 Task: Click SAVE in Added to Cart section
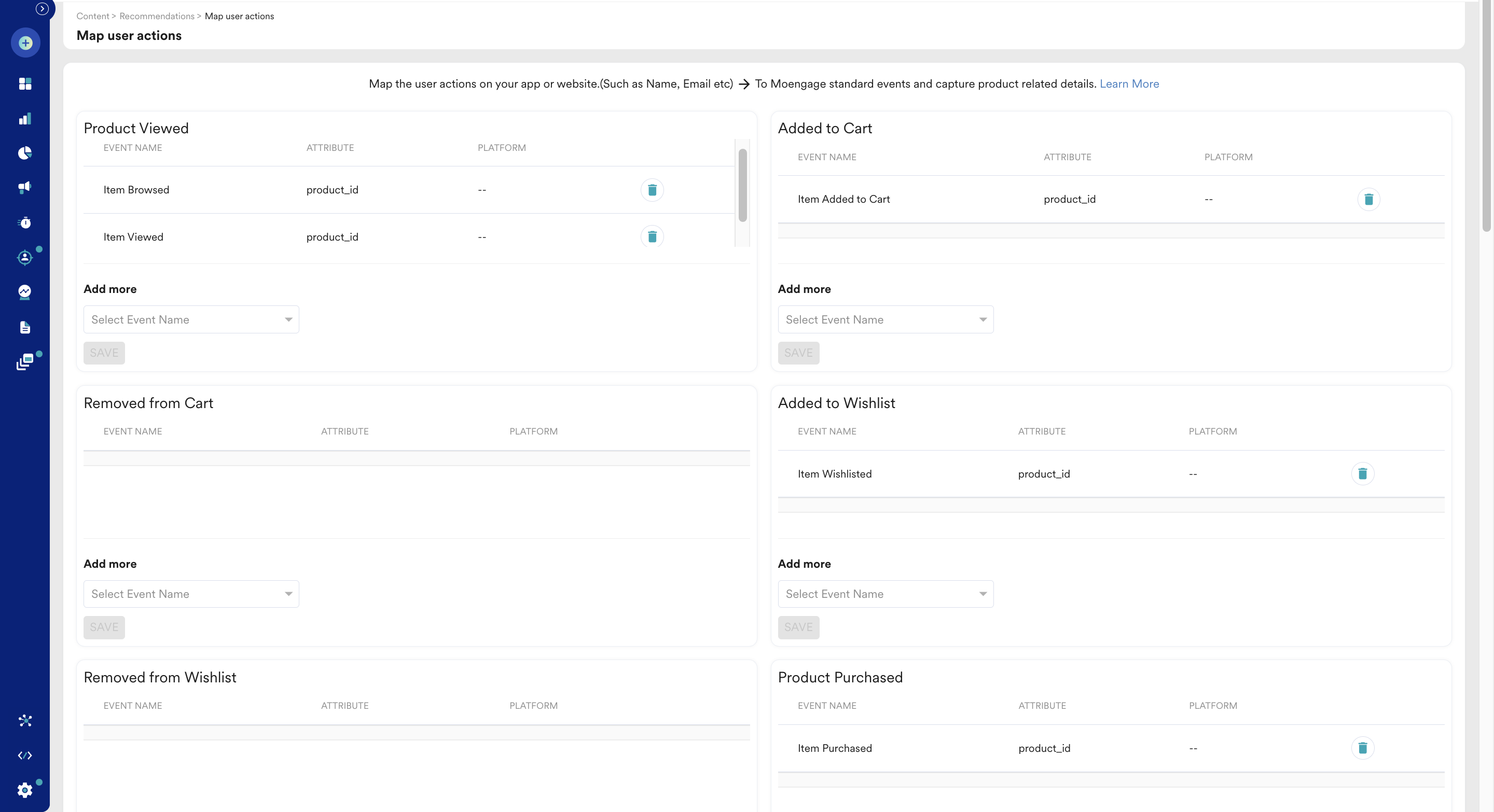(799, 353)
